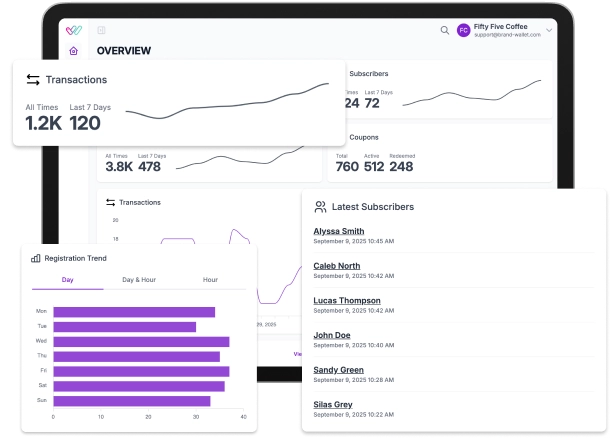
Task: Switch to the Hour tab
Action: click(210, 280)
